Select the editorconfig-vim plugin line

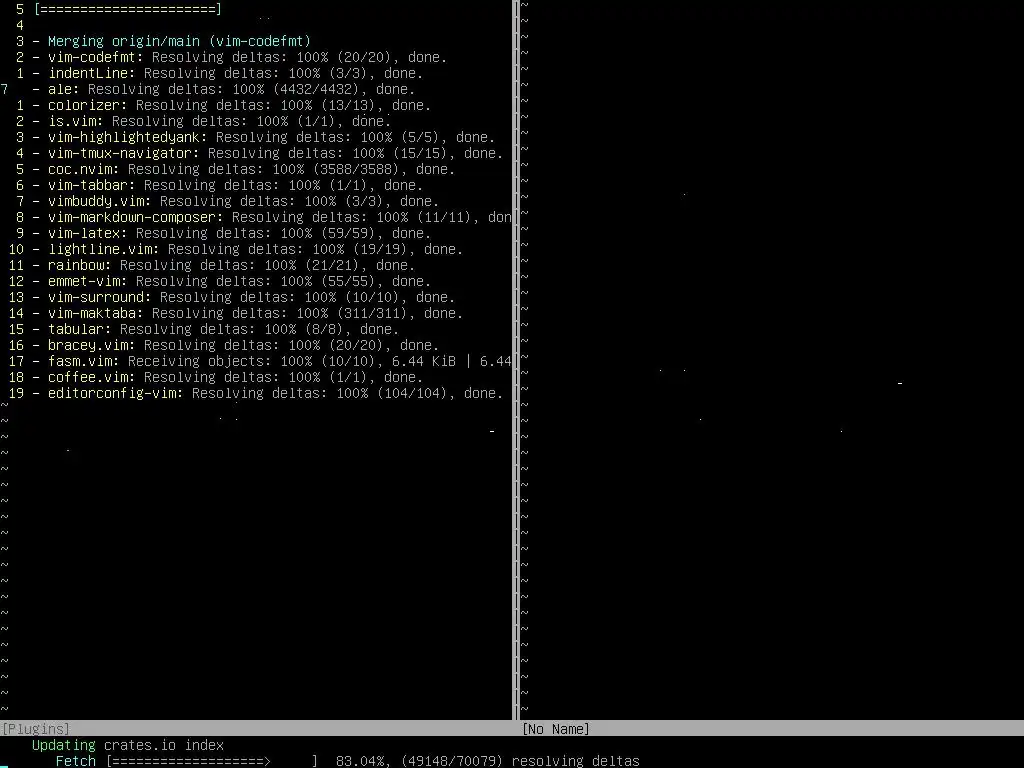pyautogui.click(x=268, y=393)
